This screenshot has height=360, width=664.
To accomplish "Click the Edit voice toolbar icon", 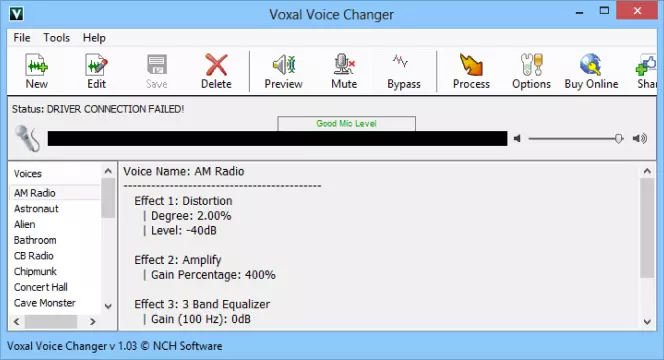I will pos(97,71).
